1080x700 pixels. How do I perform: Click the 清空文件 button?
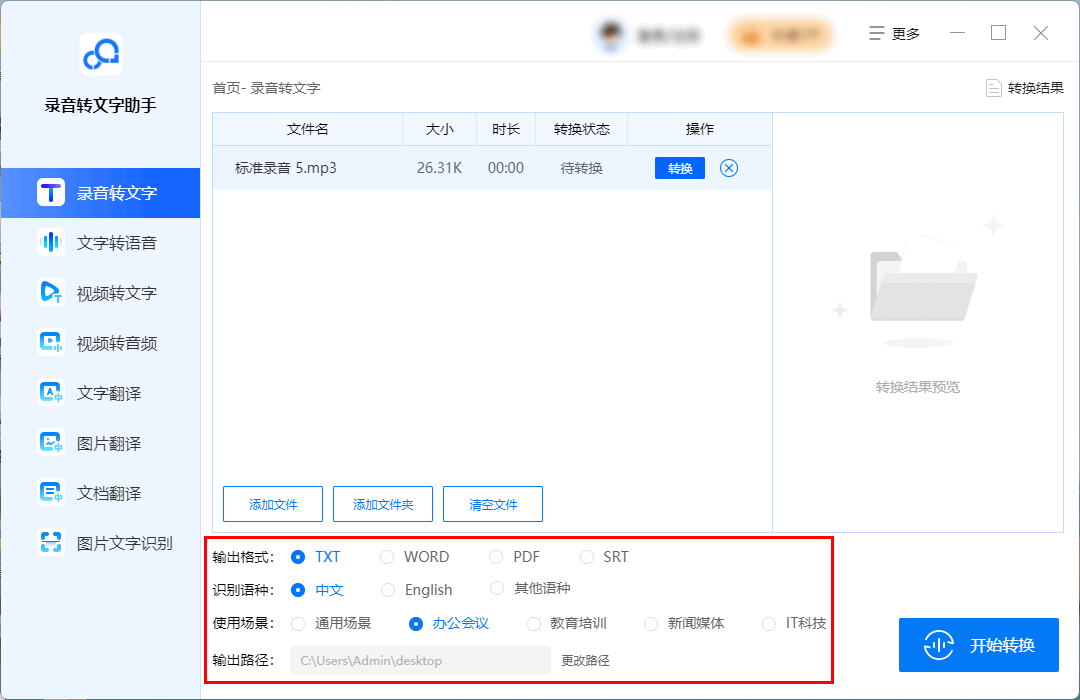[x=493, y=504]
